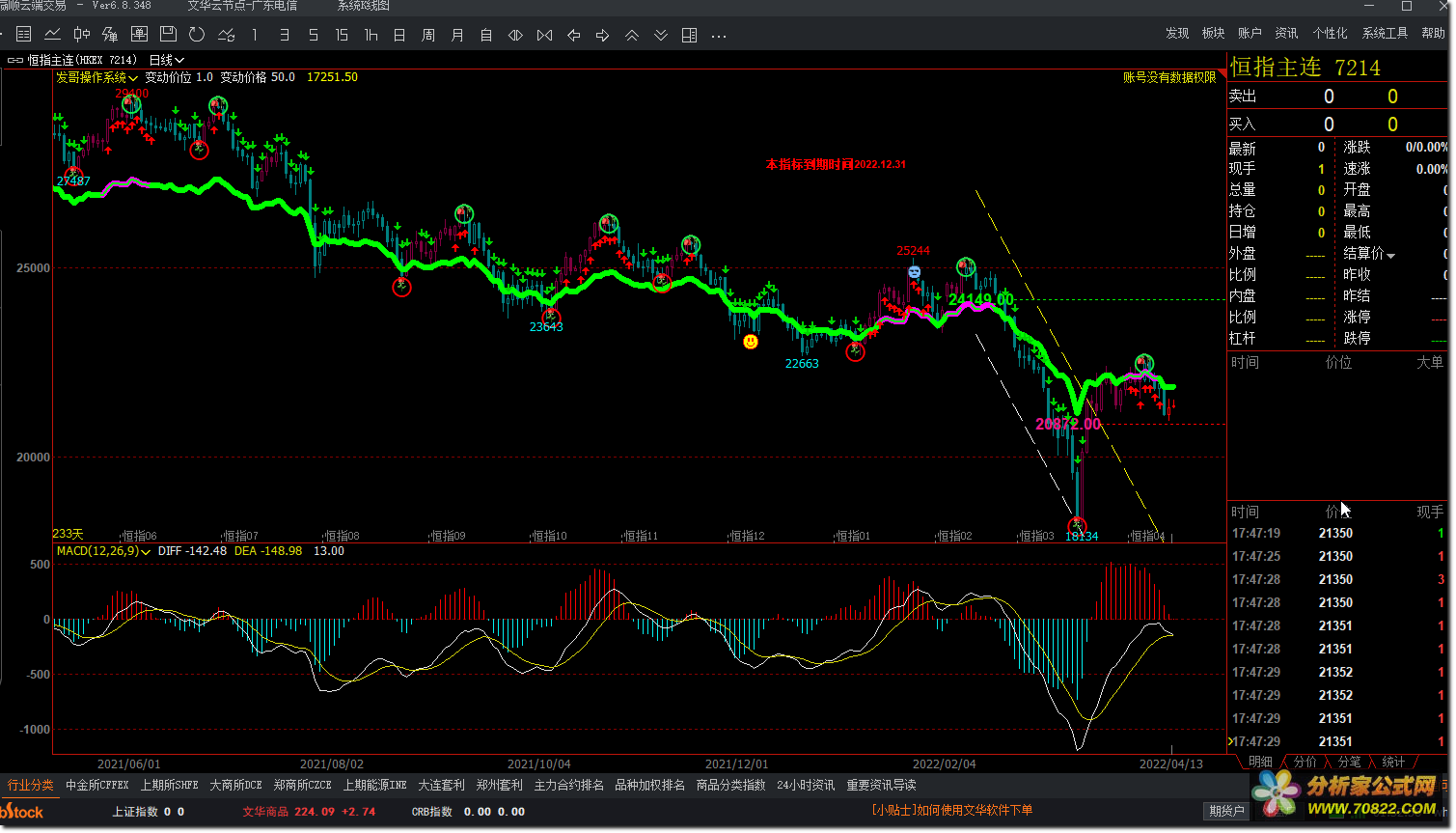The image size is (1456, 833).
Task: Click the chart sync/compare icon
Action: 227,35
